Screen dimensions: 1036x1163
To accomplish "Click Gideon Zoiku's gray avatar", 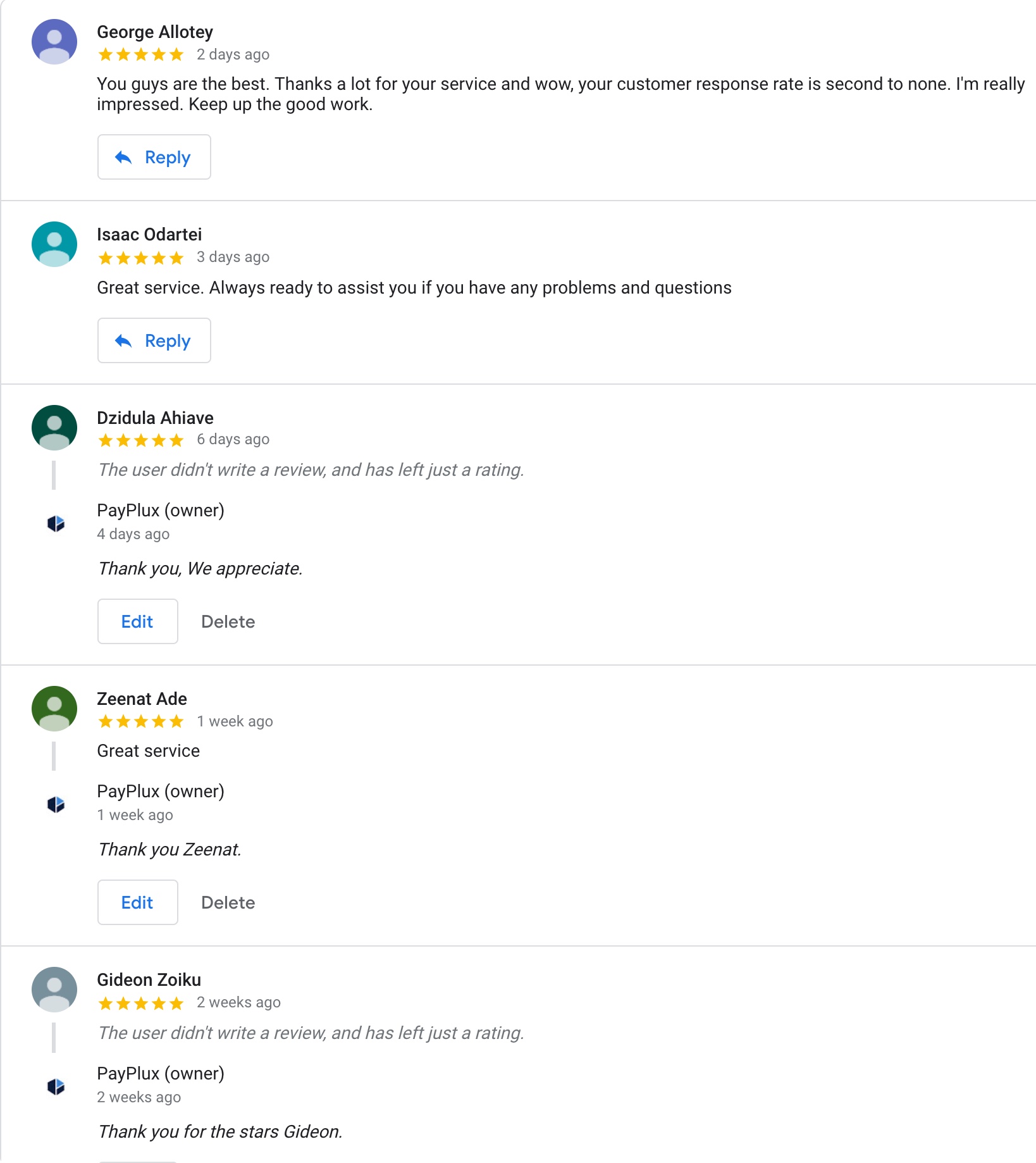I will tap(54, 990).
